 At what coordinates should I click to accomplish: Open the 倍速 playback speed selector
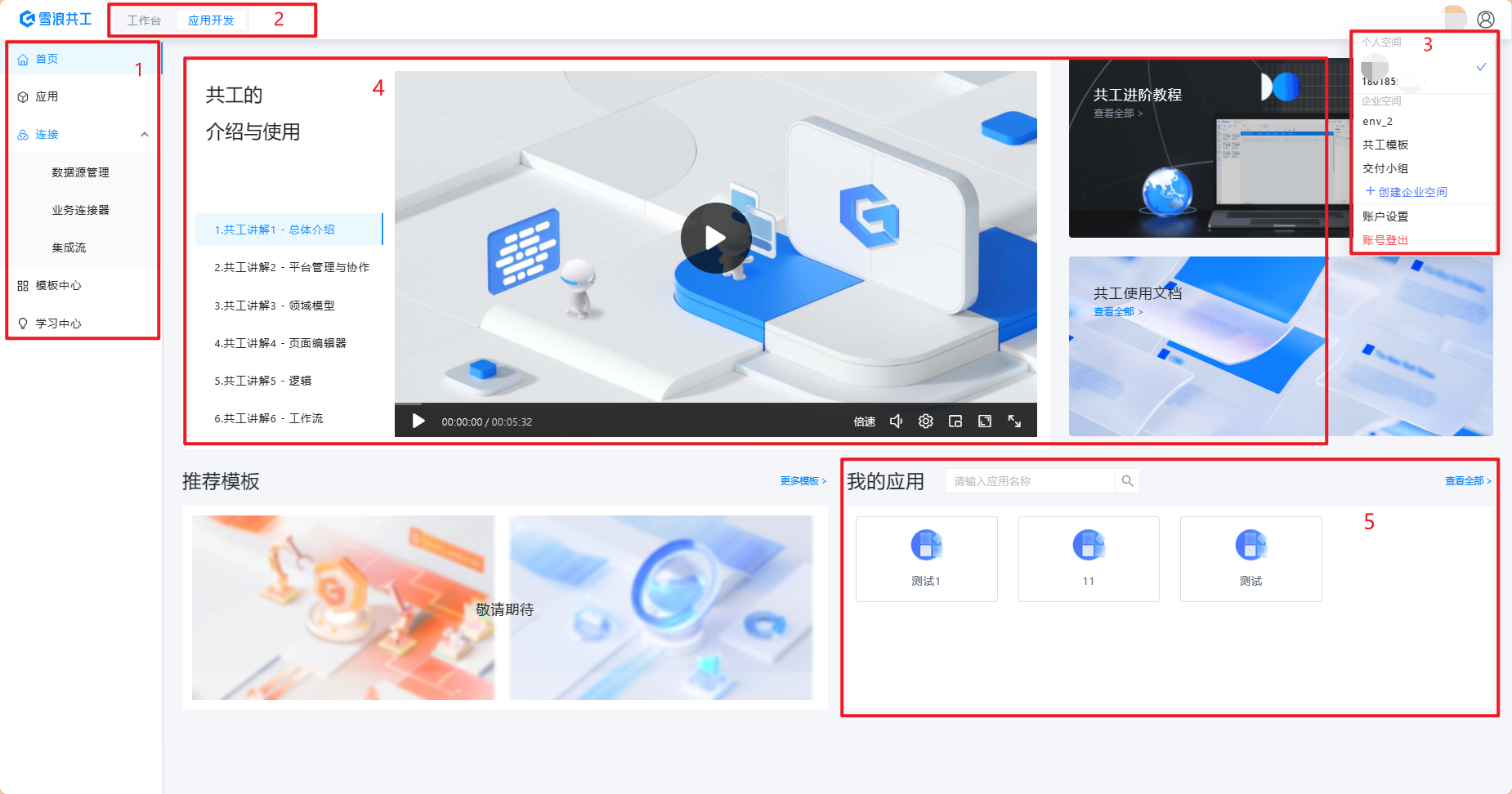point(865,422)
